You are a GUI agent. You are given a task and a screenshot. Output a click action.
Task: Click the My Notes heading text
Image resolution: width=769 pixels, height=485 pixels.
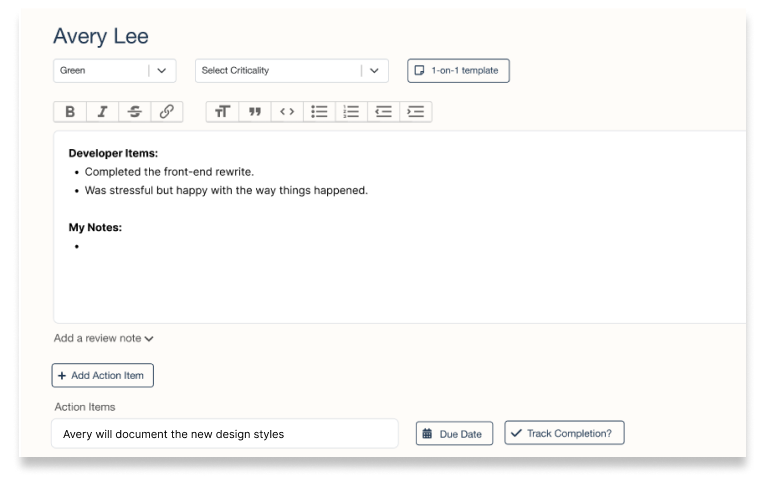coord(95,228)
